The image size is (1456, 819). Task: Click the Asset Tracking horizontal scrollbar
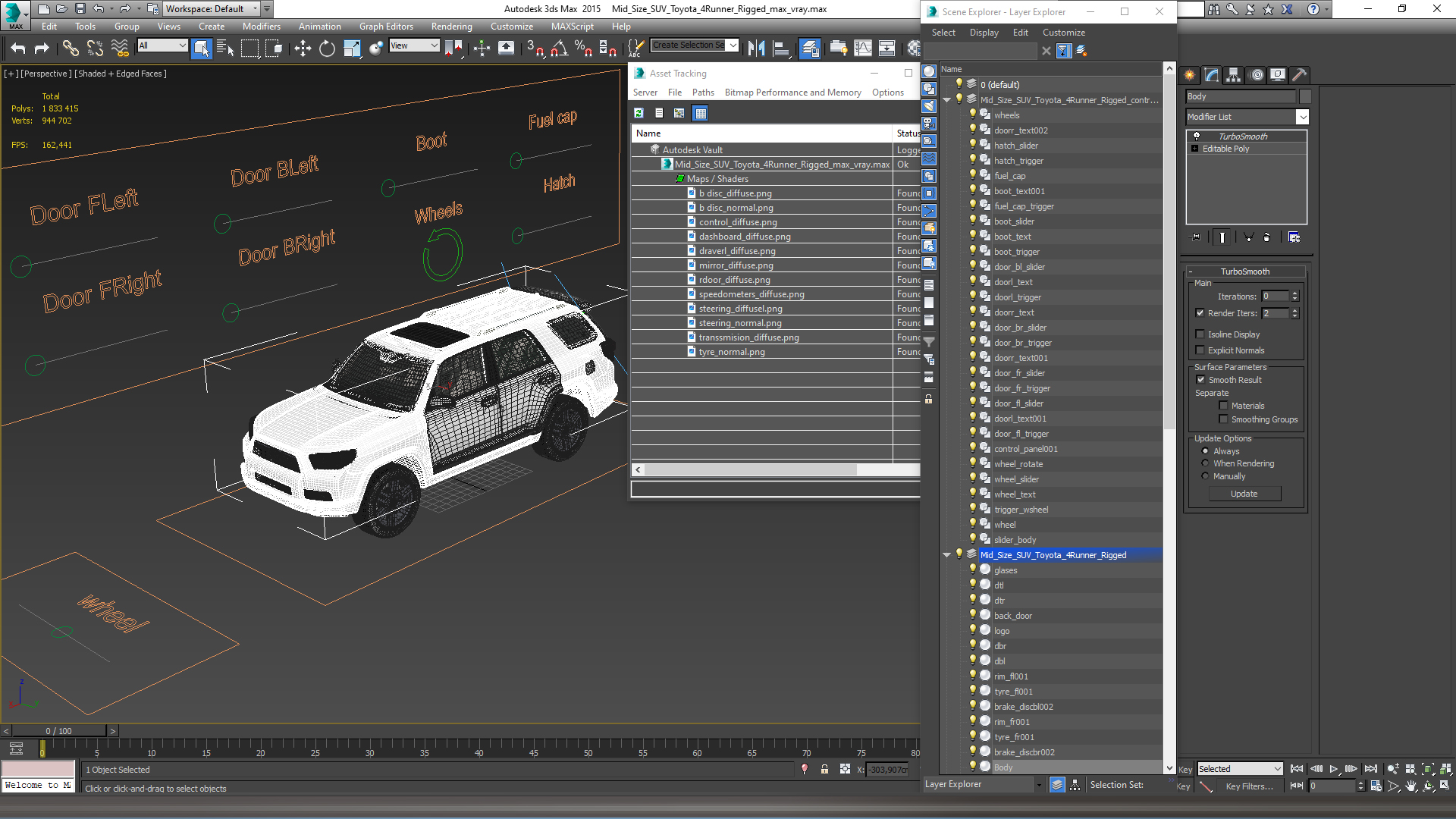[x=751, y=470]
